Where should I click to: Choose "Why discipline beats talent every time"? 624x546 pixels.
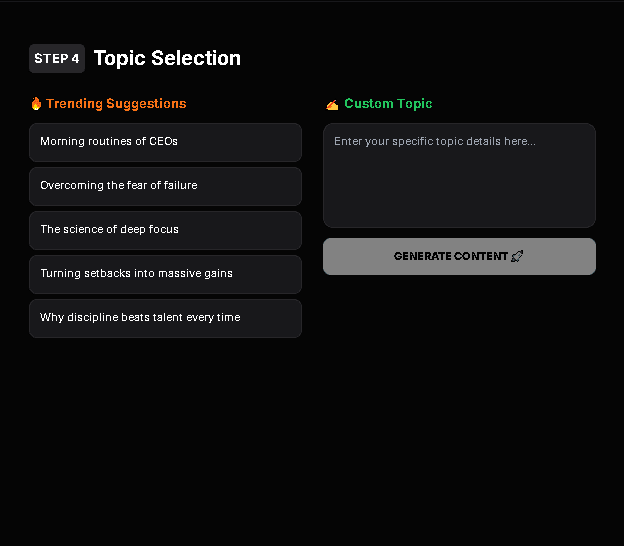coord(165,318)
